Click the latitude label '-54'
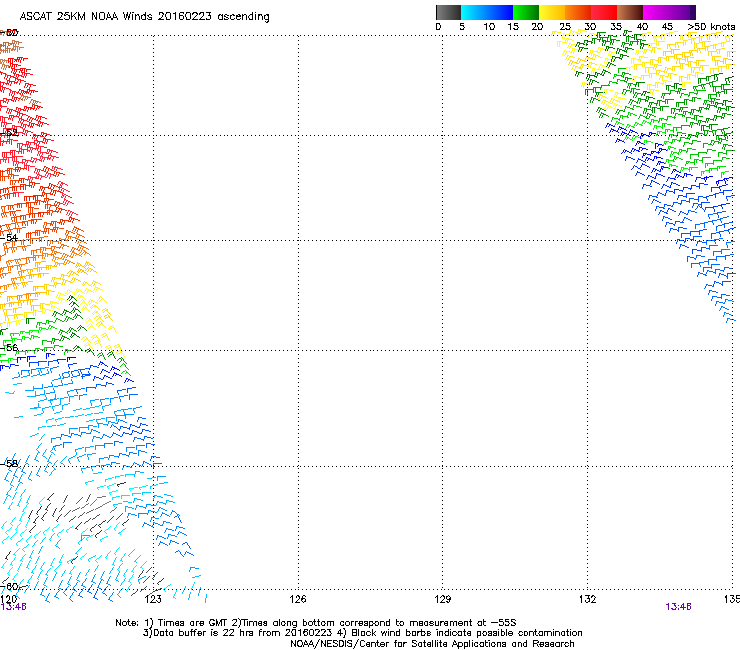Viewport: 740px width, 650px height. coord(9,237)
